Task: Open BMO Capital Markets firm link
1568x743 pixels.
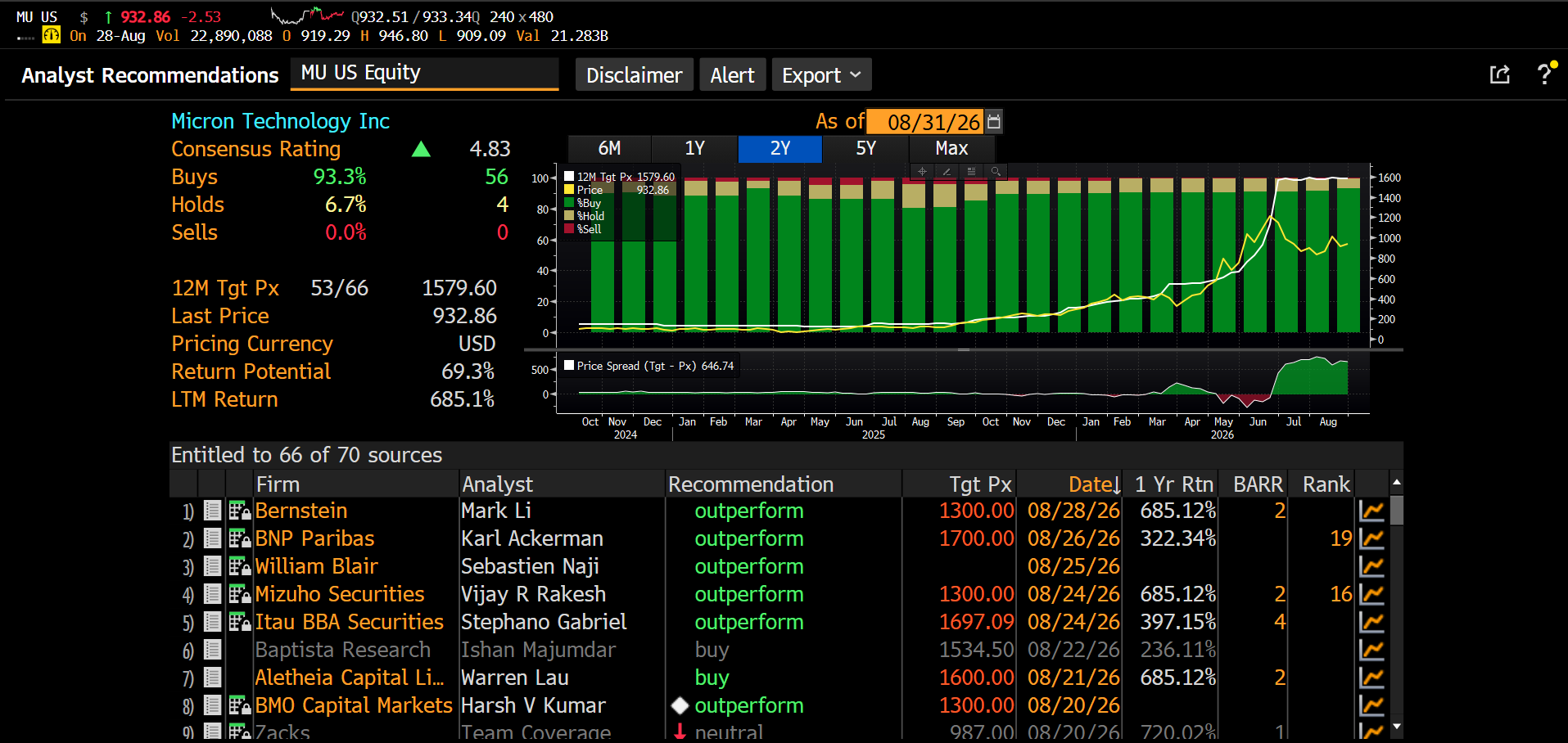Action: click(354, 705)
